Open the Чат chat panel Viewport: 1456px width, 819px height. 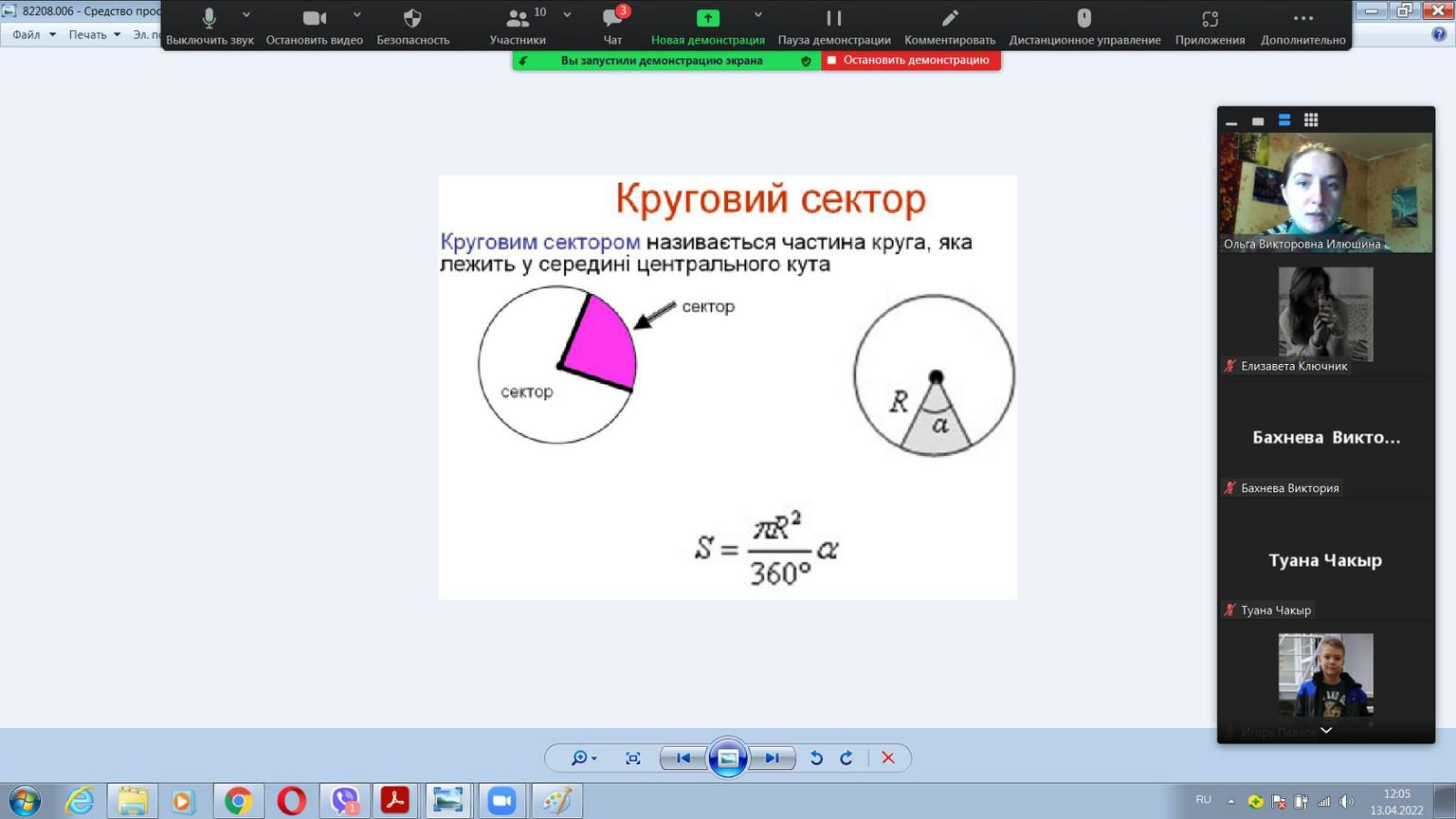[613, 25]
